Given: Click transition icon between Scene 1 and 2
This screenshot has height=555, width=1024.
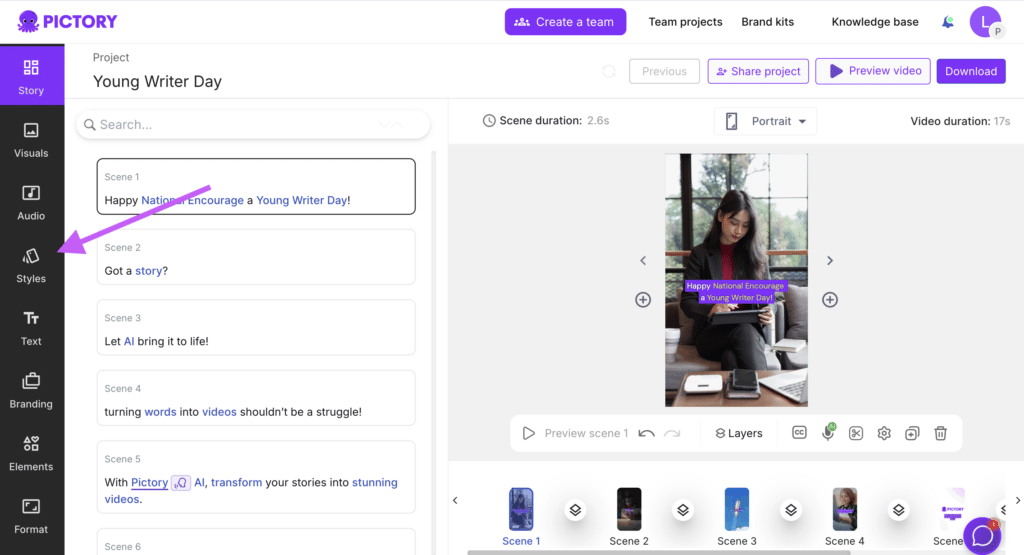Looking at the screenshot, I should 575,510.
